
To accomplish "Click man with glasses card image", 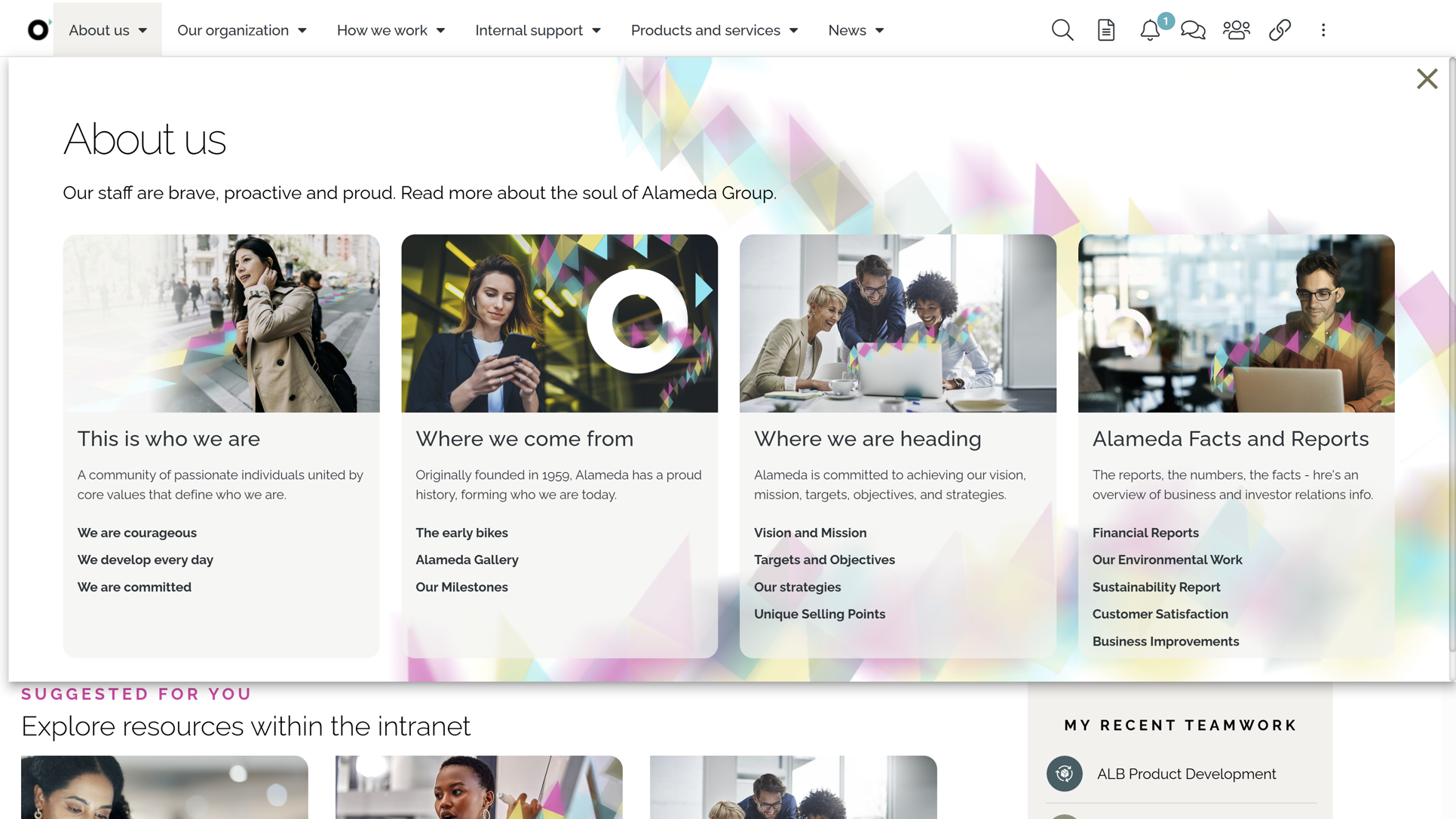I will (x=1236, y=323).
